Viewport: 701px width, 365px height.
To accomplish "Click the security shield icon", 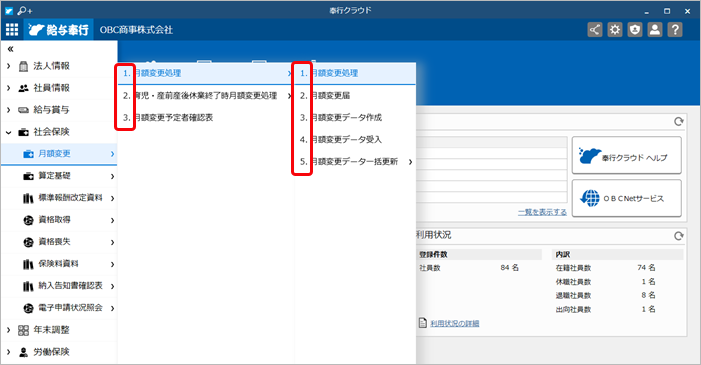I will pos(635,30).
